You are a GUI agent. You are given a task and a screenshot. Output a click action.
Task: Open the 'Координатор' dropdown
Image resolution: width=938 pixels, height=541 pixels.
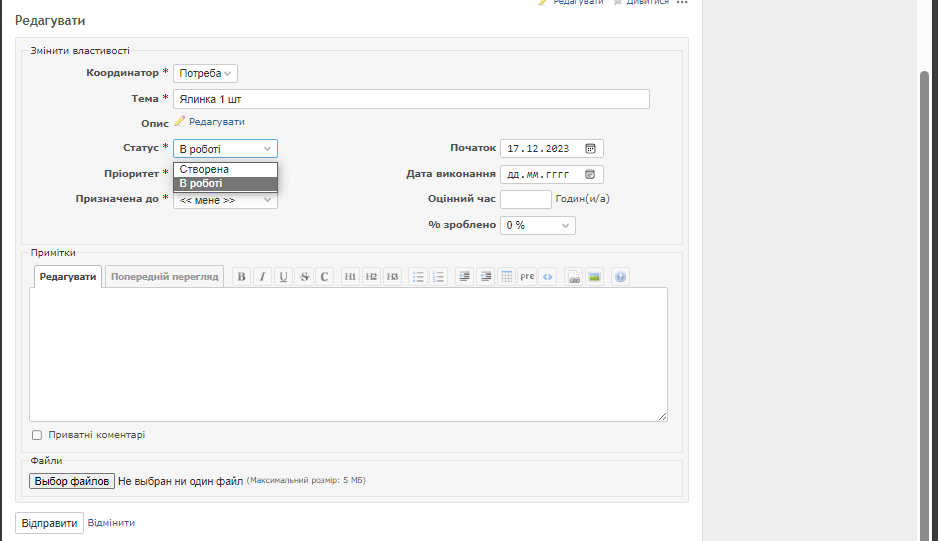[x=205, y=73]
